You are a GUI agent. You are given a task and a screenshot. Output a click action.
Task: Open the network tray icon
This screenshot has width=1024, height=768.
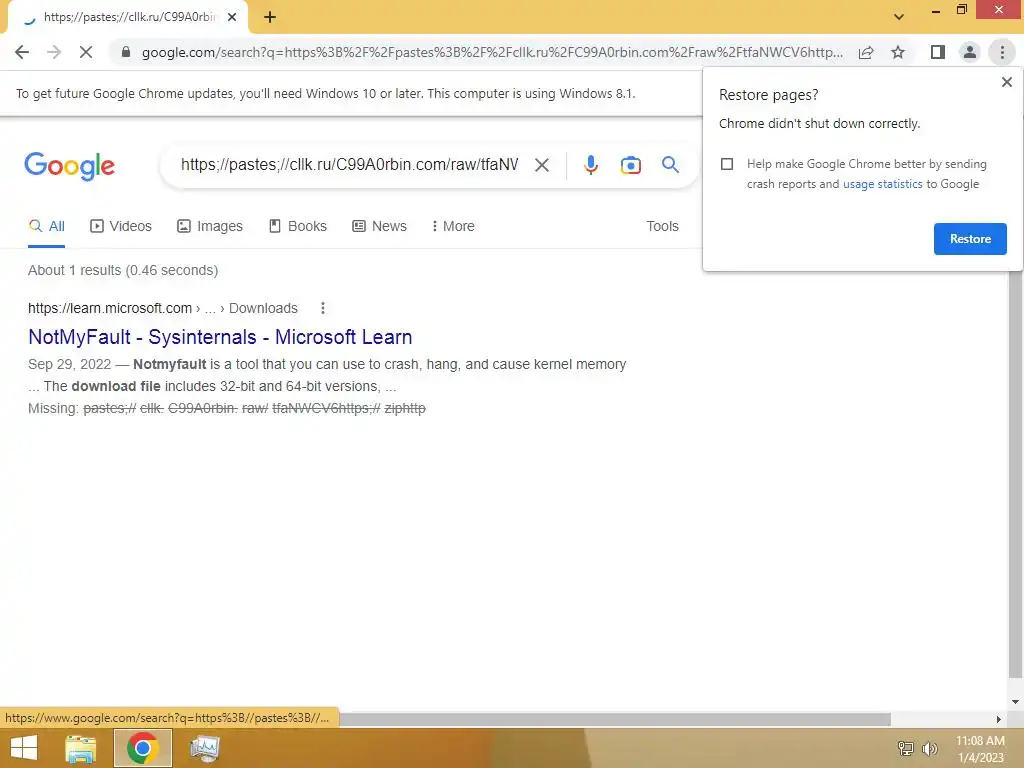(906, 748)
